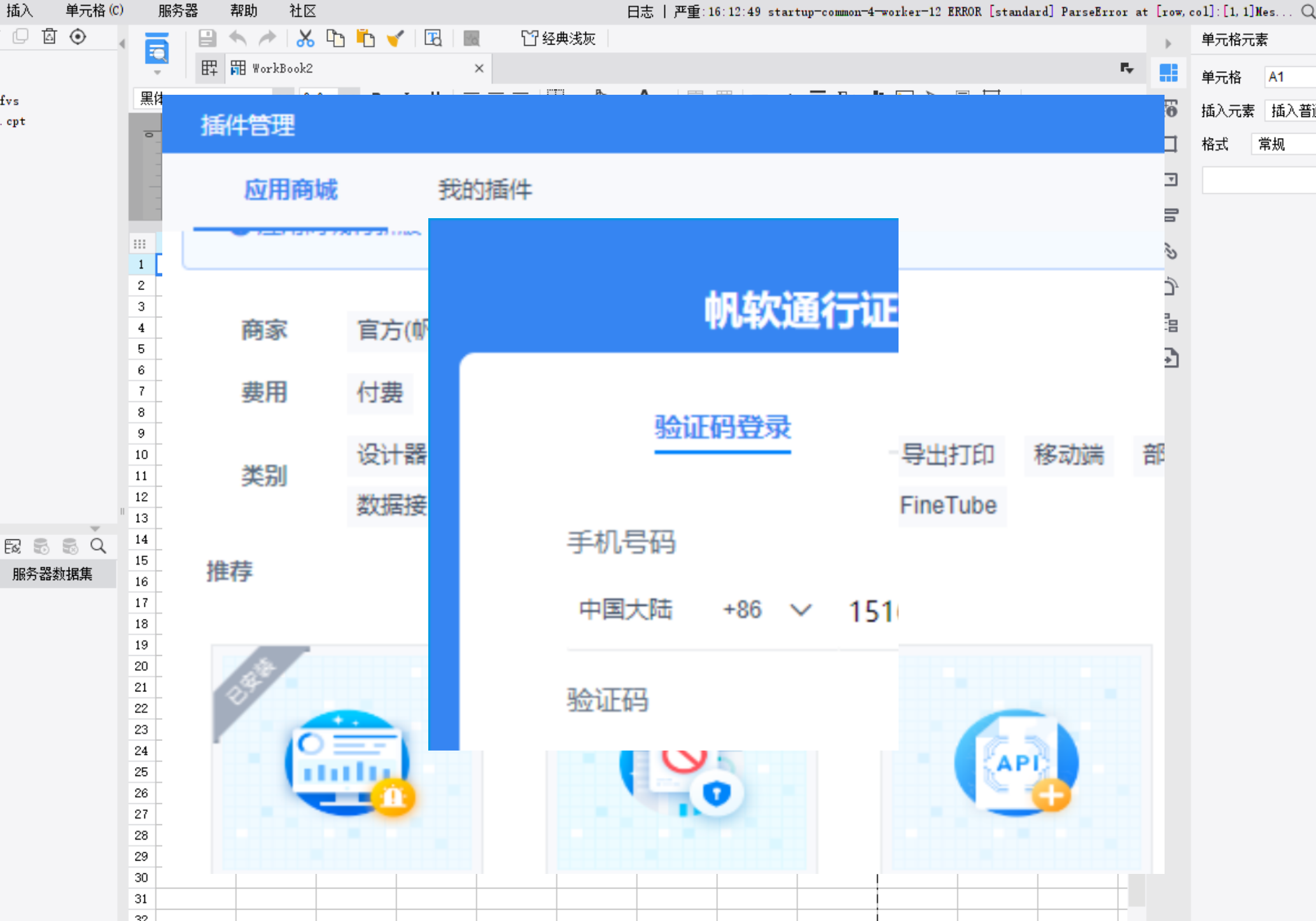Open the 帮助 menu
1316x921 pixels.
244,11
